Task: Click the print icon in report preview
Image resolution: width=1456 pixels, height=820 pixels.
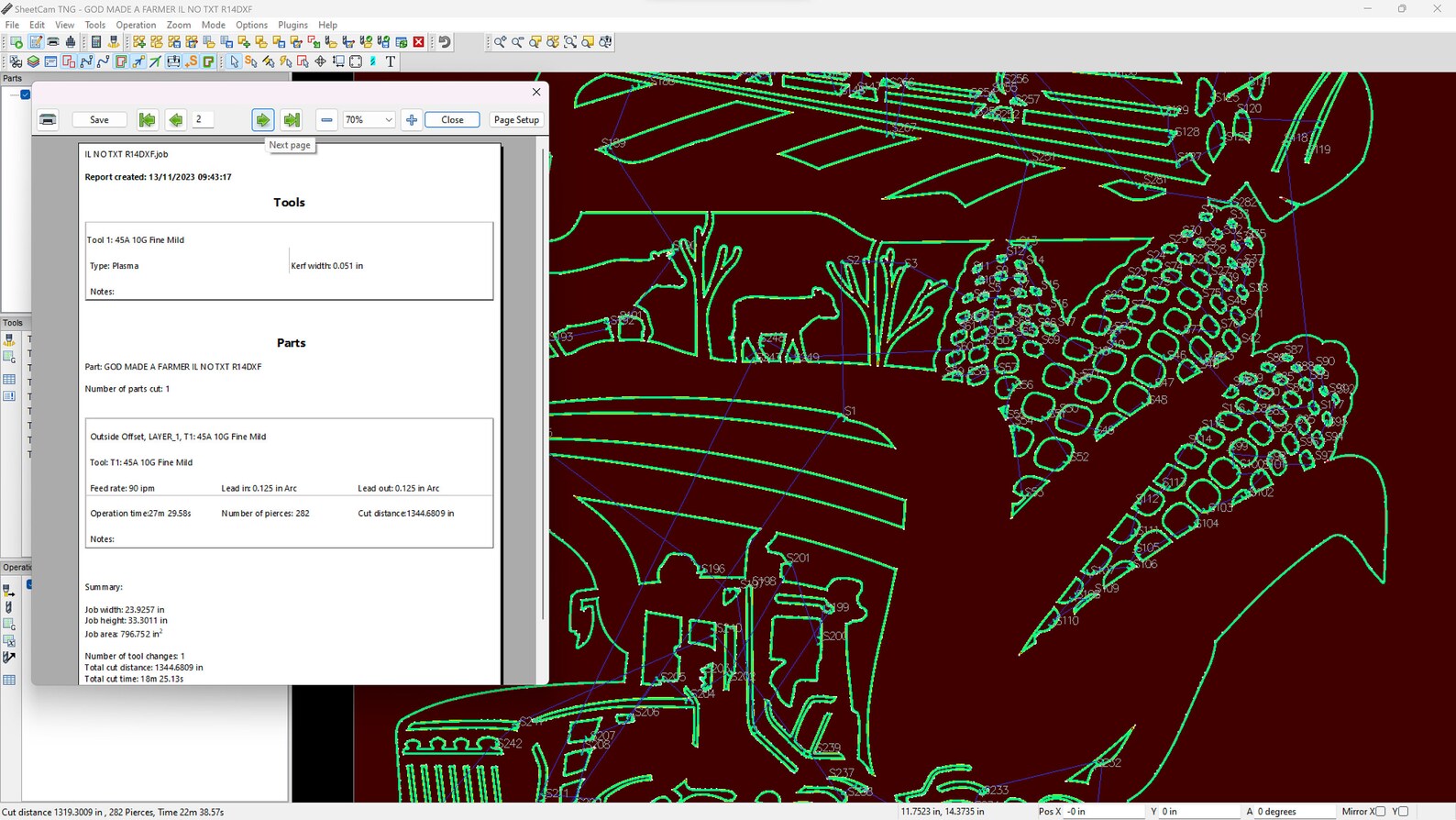Action: [48, 120]
